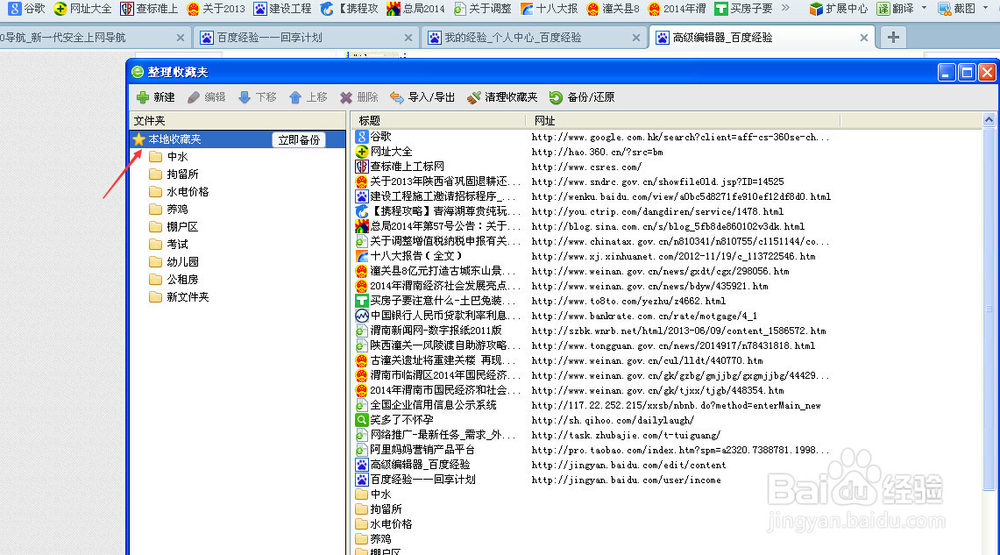This screenshot has width=1000, height=555.
Task: Open the 导入/导出 import-export option
Action: [x=423, y=97]
